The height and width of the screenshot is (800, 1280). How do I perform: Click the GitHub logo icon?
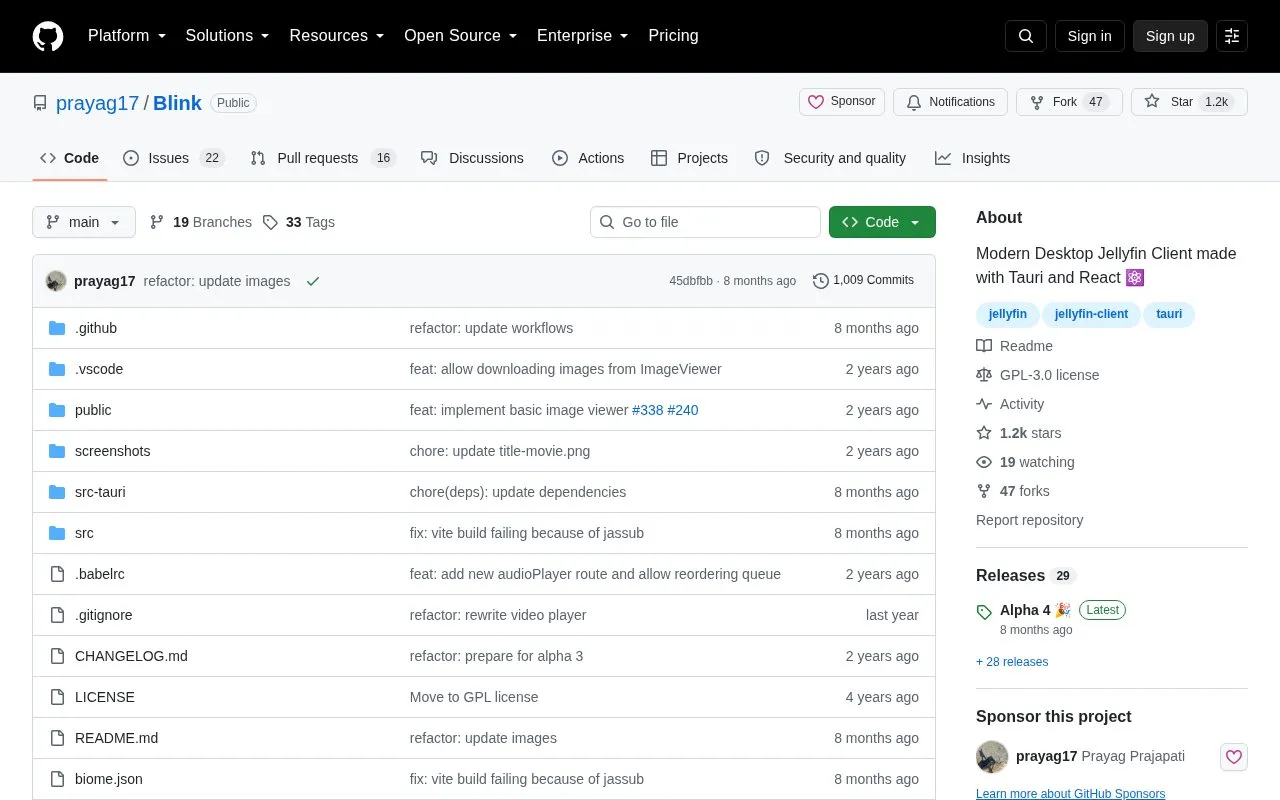point(48,36)
